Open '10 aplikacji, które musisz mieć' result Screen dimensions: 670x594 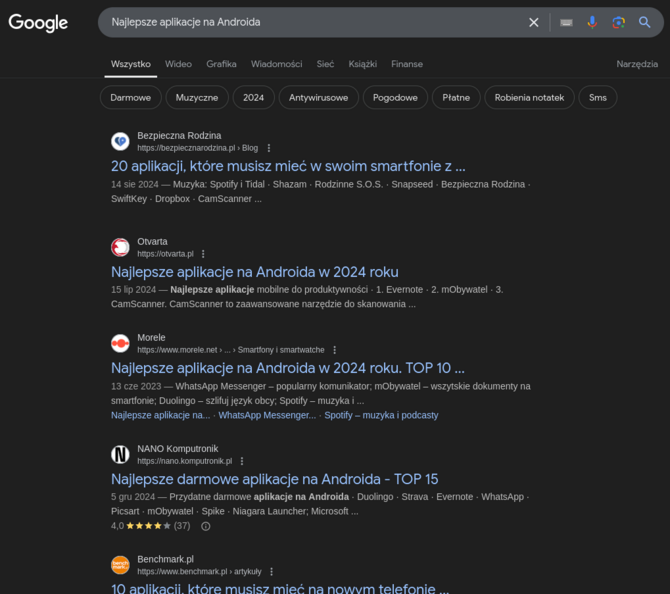click(280, 588)
